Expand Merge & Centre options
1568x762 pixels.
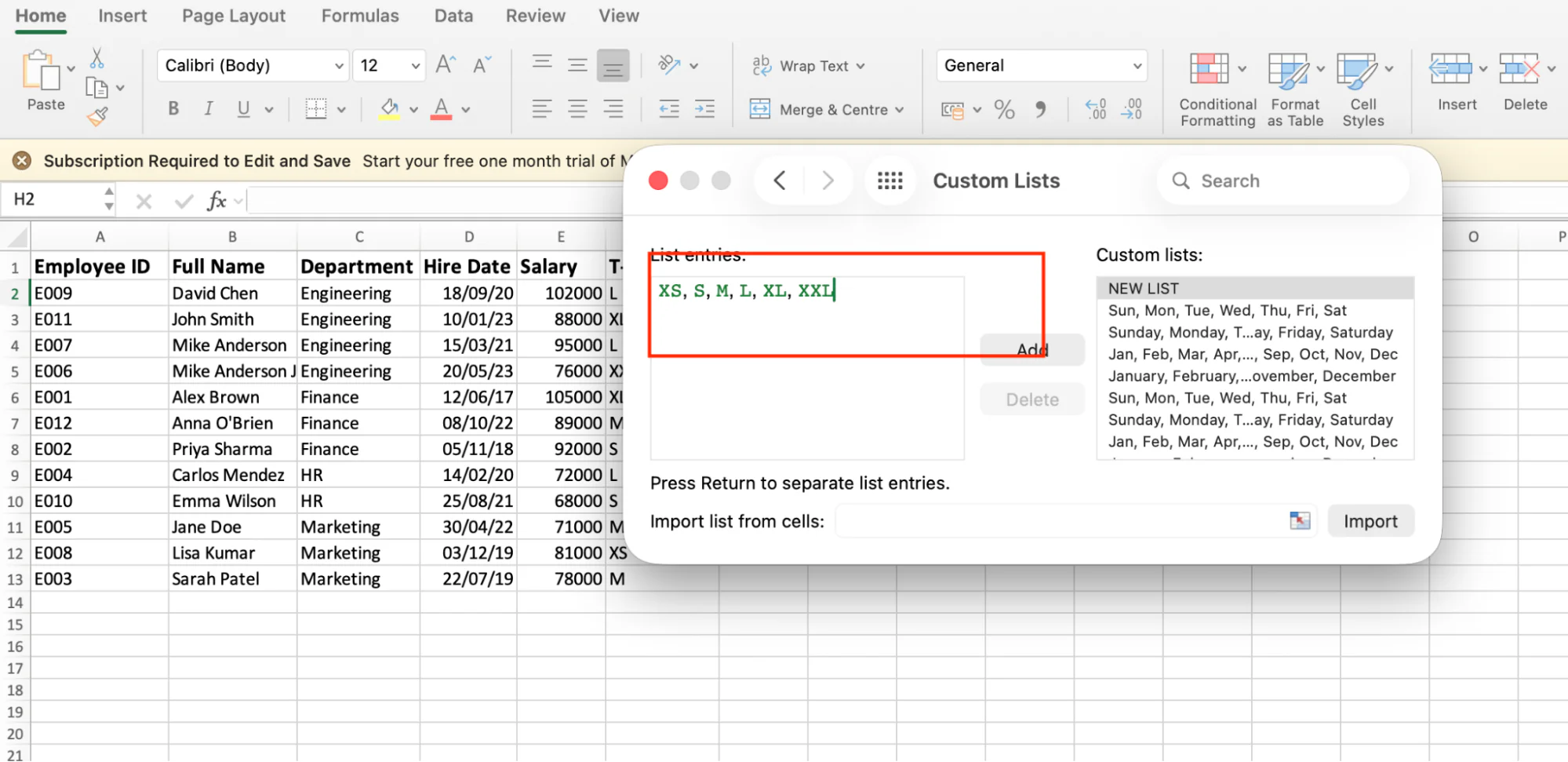(x=900, y=110)
